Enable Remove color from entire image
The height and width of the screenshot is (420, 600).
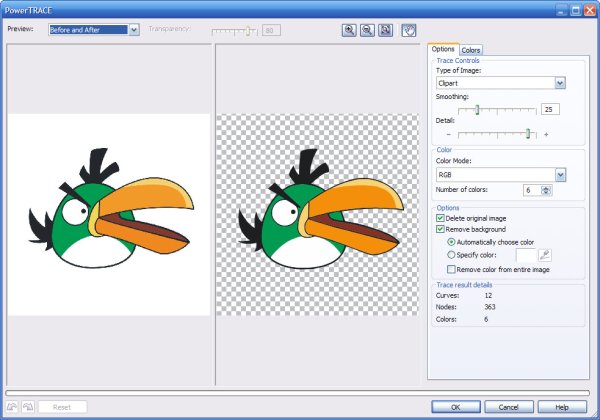(452, 269)
